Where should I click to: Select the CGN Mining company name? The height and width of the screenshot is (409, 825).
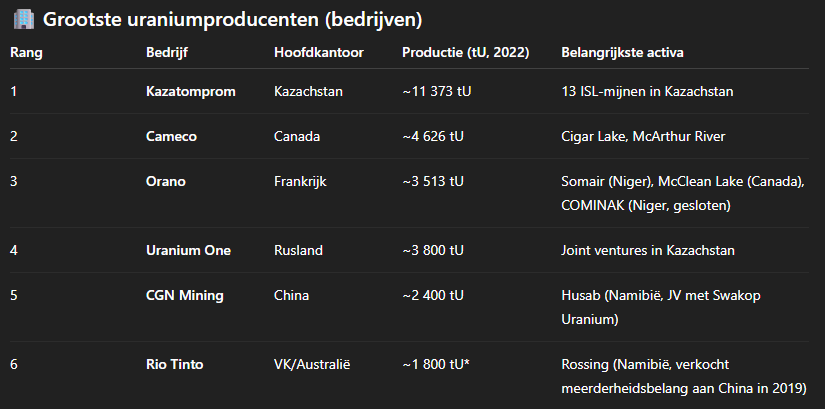pyautogui.click(x=185, y=295)
